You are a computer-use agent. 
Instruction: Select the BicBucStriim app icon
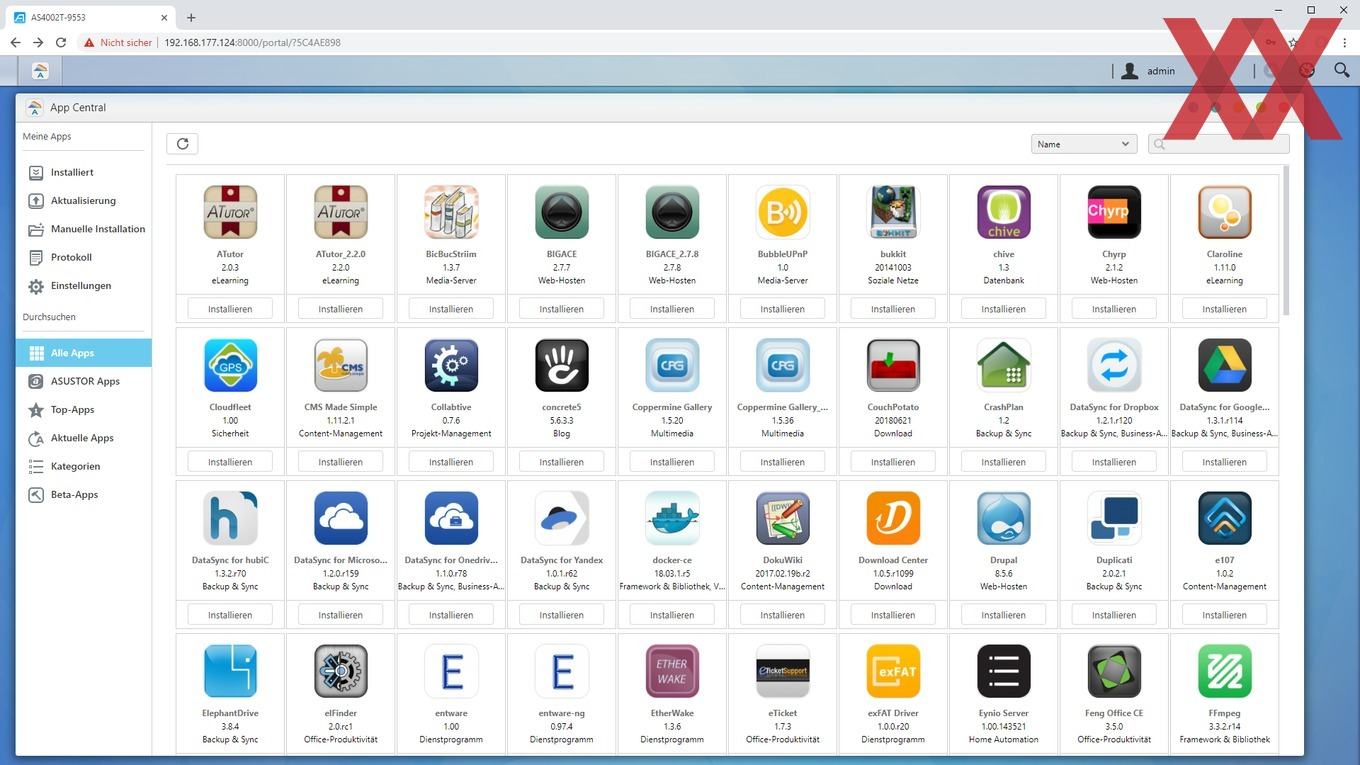[451, 212]
